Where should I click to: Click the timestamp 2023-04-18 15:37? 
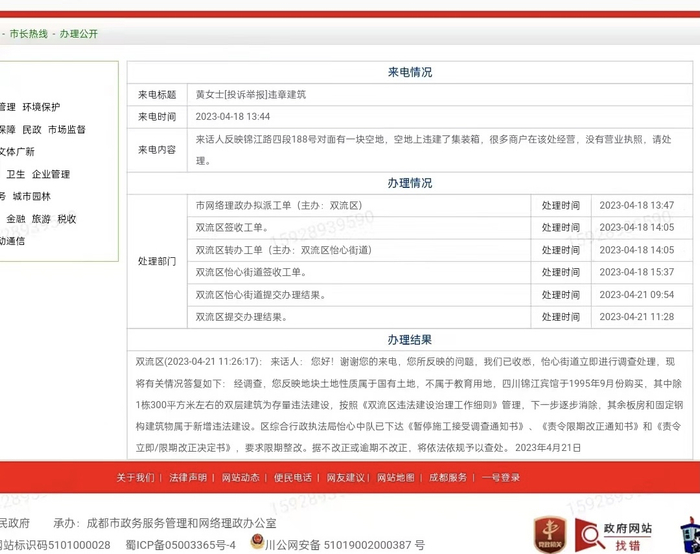click(637, 272)
